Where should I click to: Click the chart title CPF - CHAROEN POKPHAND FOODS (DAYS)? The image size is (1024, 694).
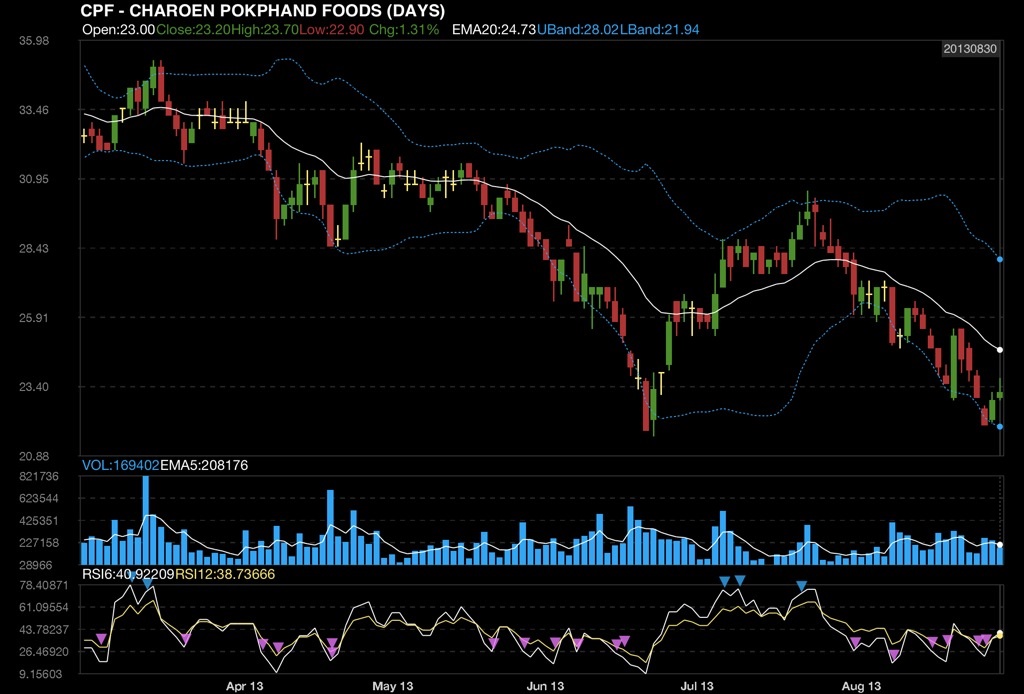click(x=263, y=10)
